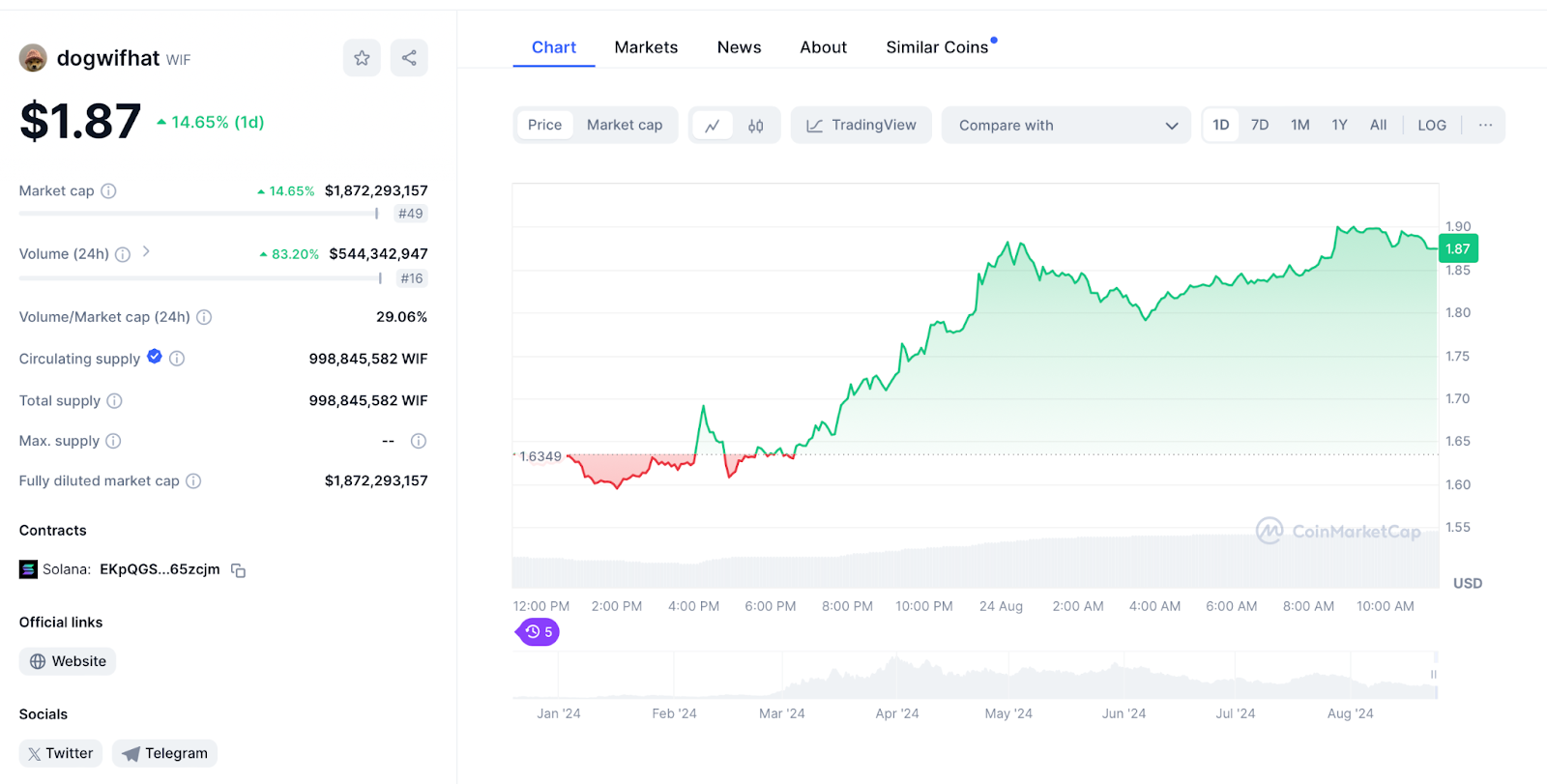The image size is (1547, 784).
Task: Select the 1D time range
Action: 1221,125
